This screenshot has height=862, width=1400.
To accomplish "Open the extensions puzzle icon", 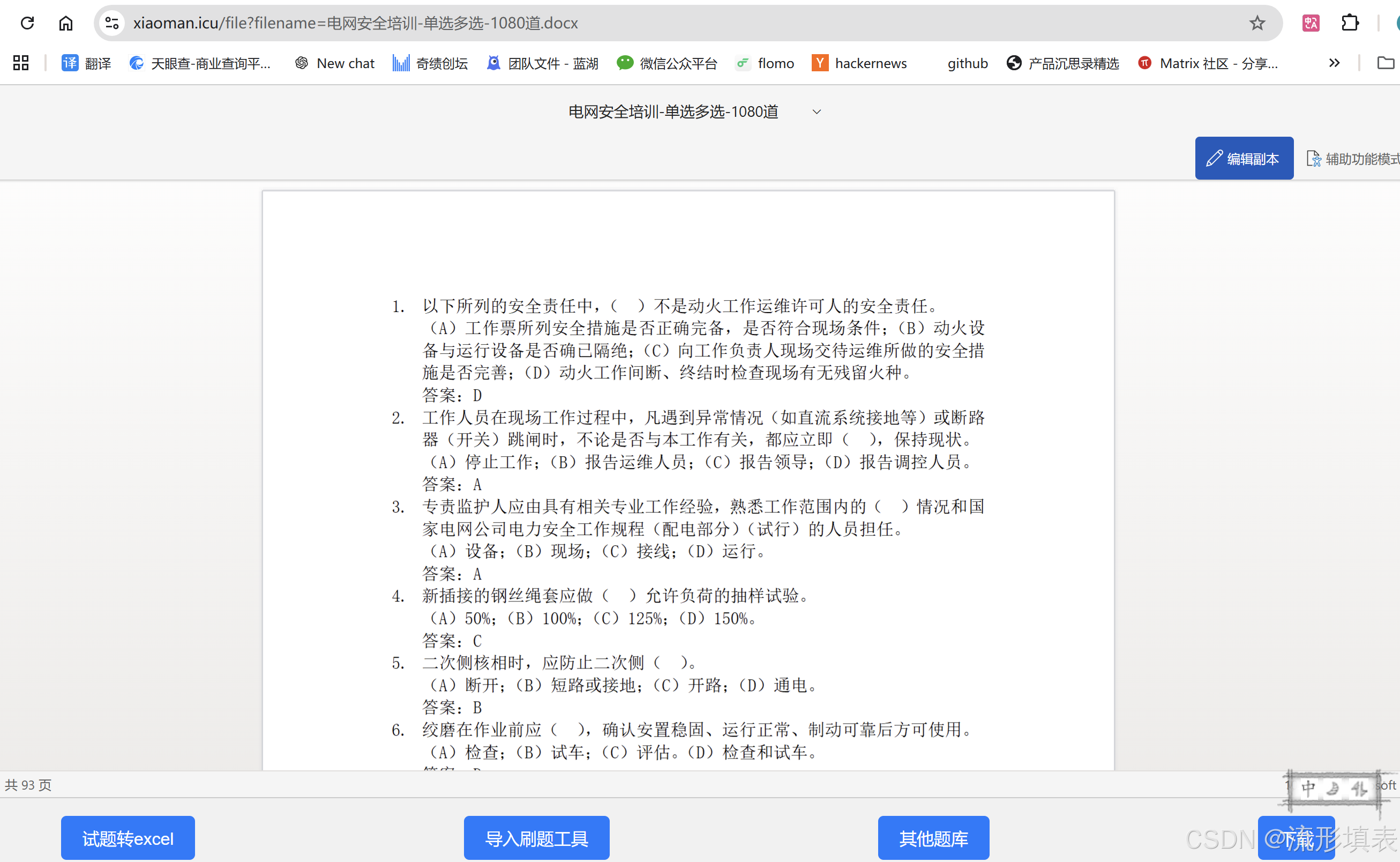I will pos(1350,23).
